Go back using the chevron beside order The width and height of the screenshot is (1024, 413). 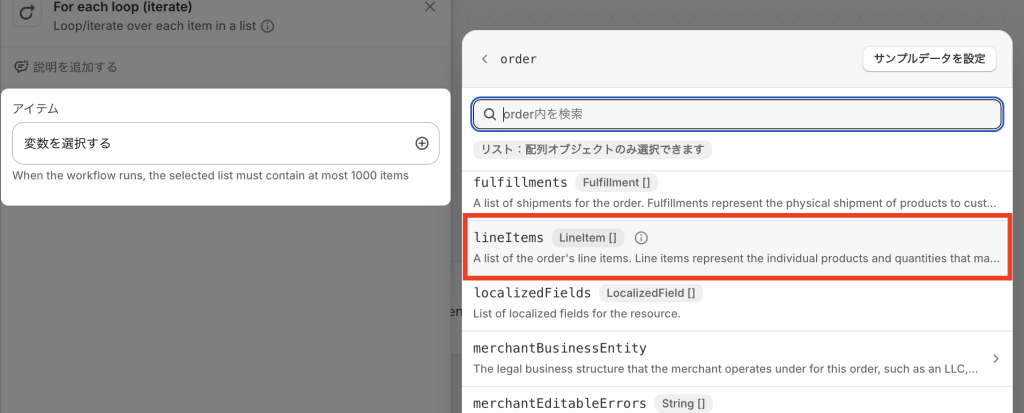click(x=485, y=59)
